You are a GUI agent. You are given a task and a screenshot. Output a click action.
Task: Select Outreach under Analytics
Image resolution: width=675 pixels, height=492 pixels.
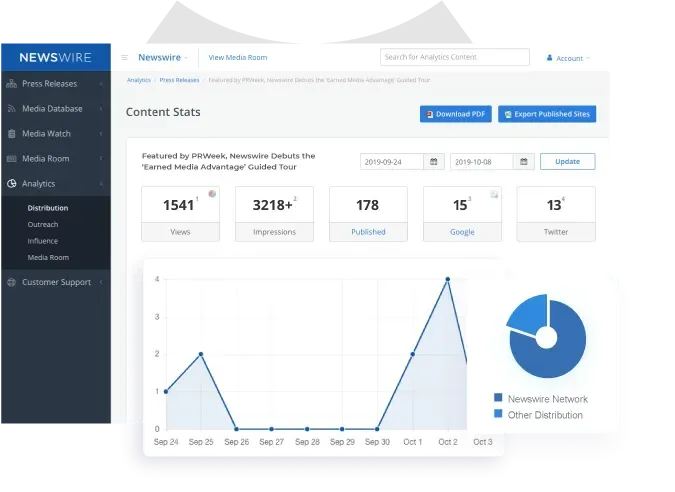pyautogui.click(x=43, y=224)
